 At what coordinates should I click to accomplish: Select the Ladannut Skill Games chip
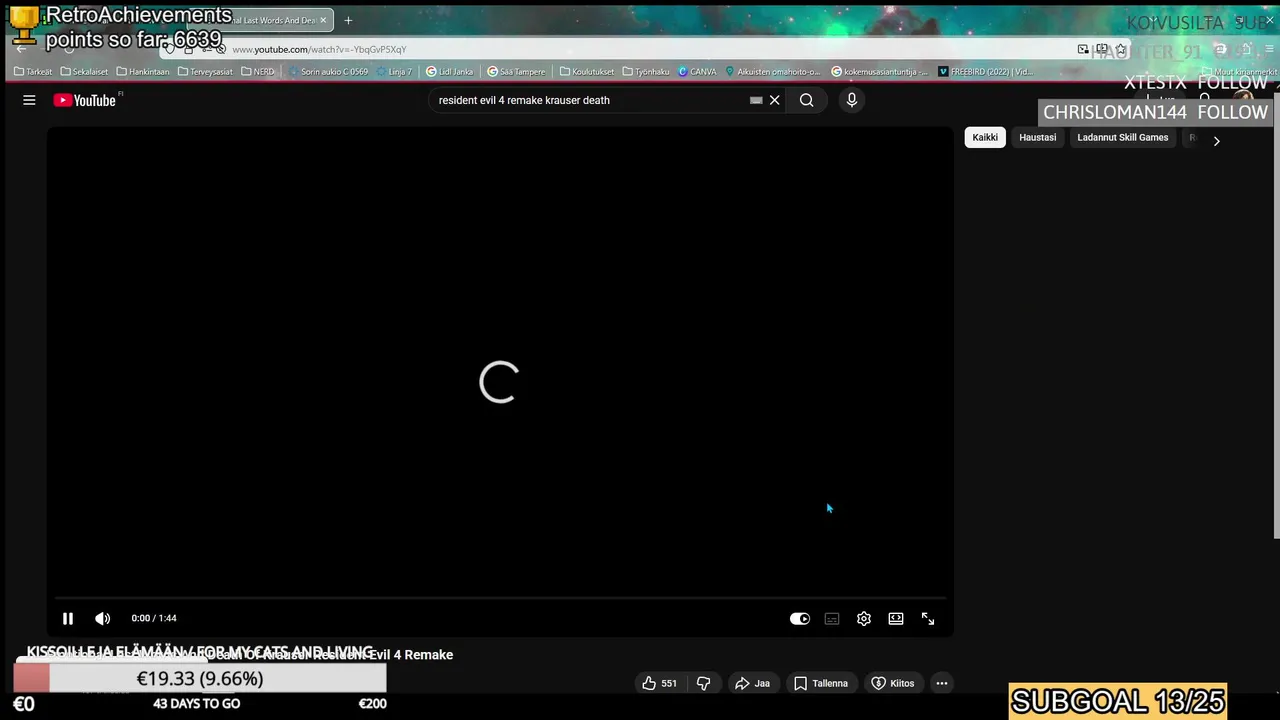click(x=1122, y=137)
